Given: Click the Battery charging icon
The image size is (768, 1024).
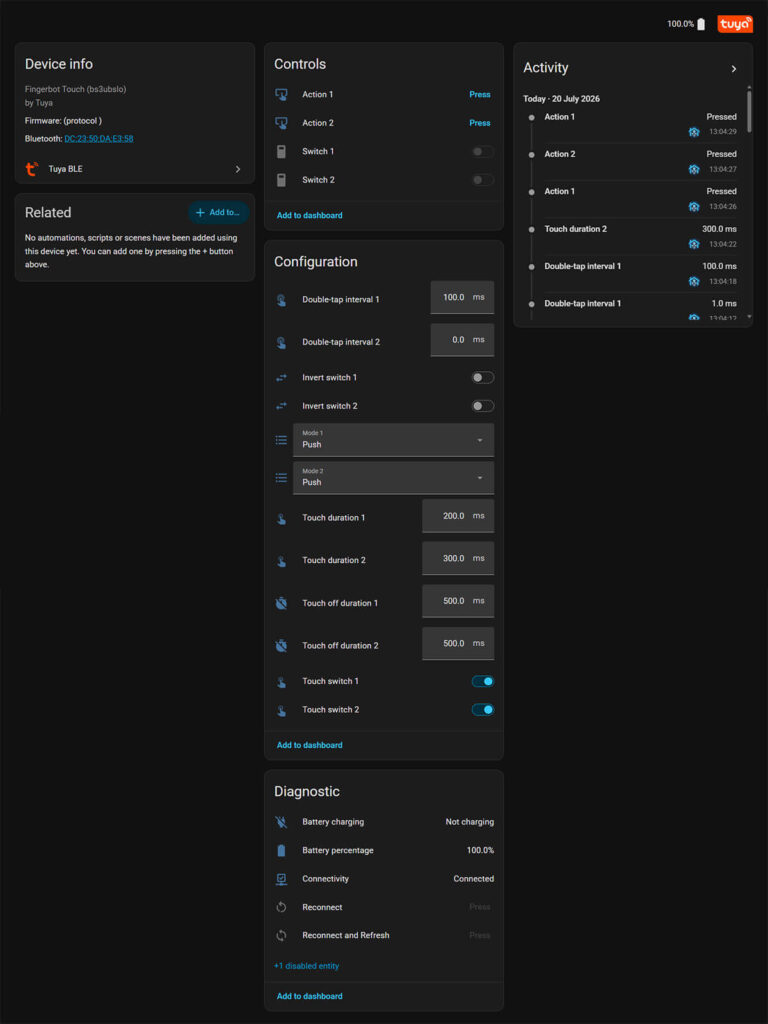Looking at the screenshot, I should (x=281, y=822).
